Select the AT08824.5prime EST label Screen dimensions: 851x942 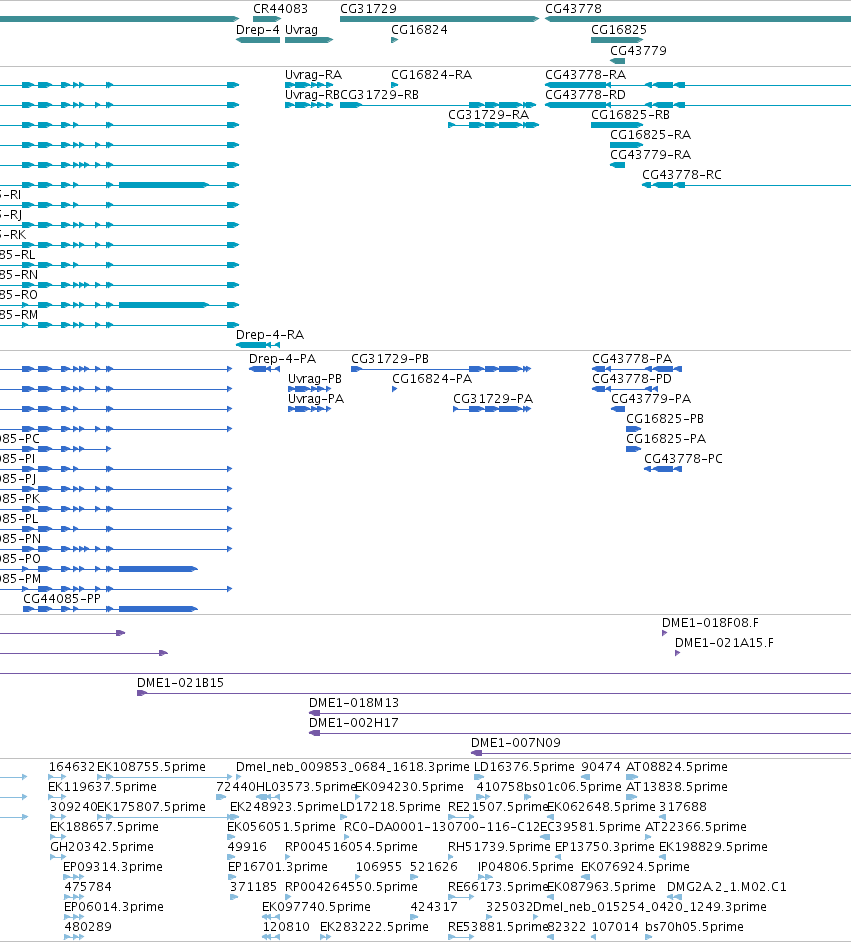click(x=677, y=767)
